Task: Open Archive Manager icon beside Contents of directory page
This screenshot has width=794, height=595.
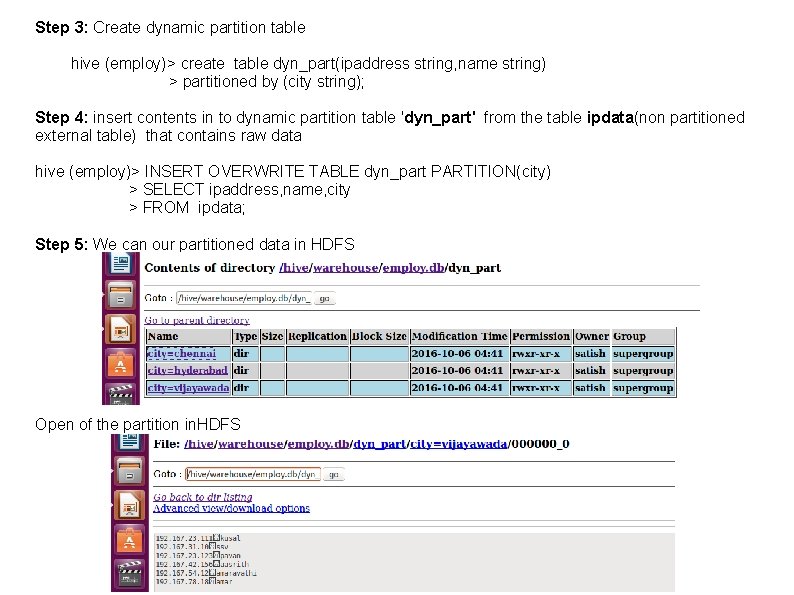Action: click(121, 295)
